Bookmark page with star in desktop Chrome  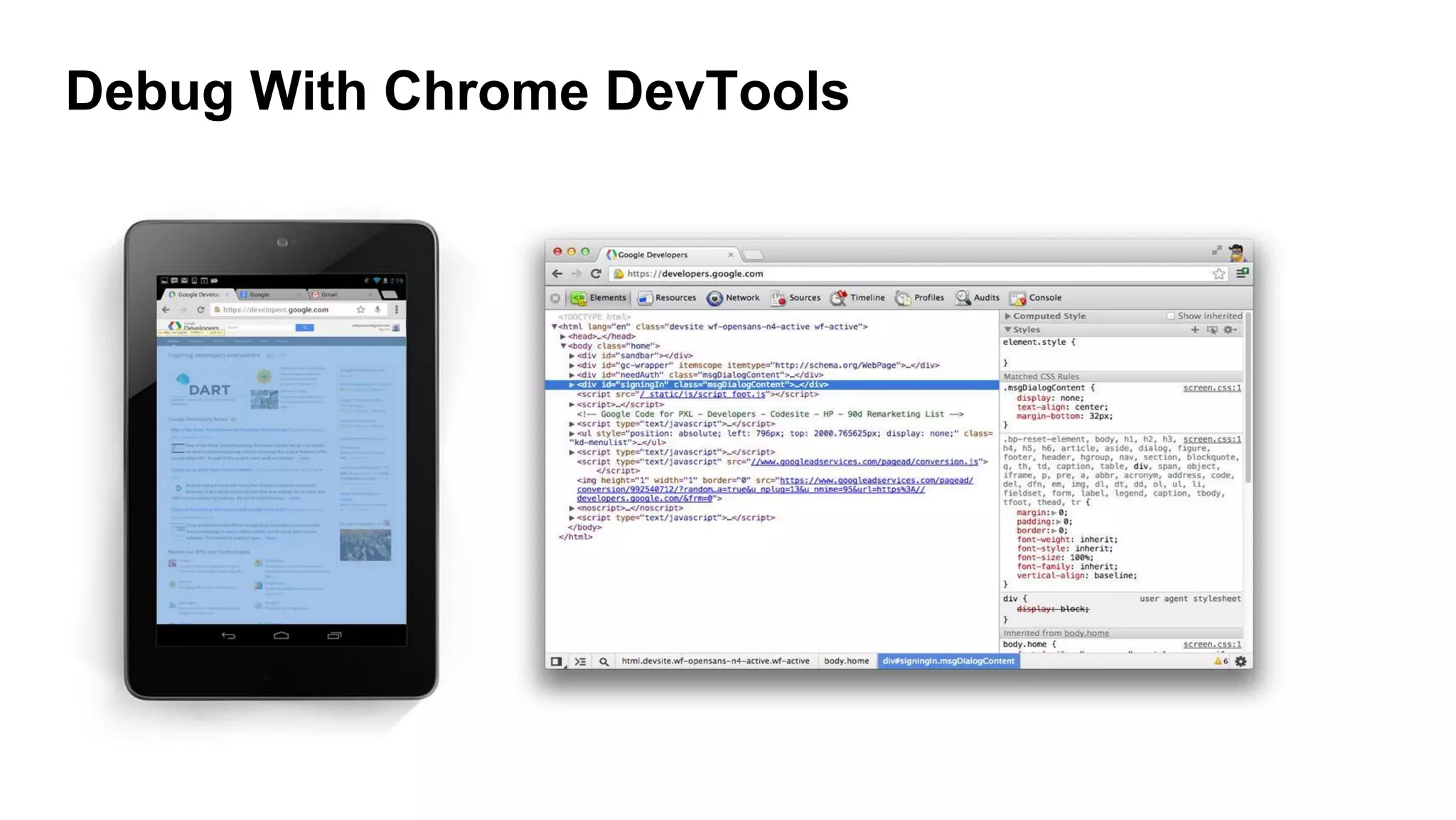pos(1219,274)
